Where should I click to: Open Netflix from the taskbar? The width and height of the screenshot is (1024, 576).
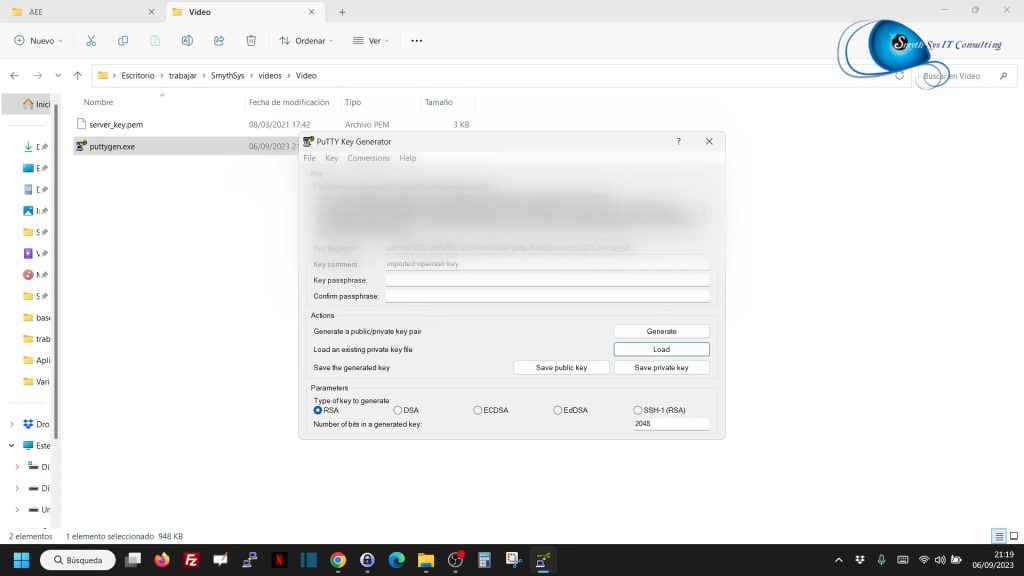280,560
